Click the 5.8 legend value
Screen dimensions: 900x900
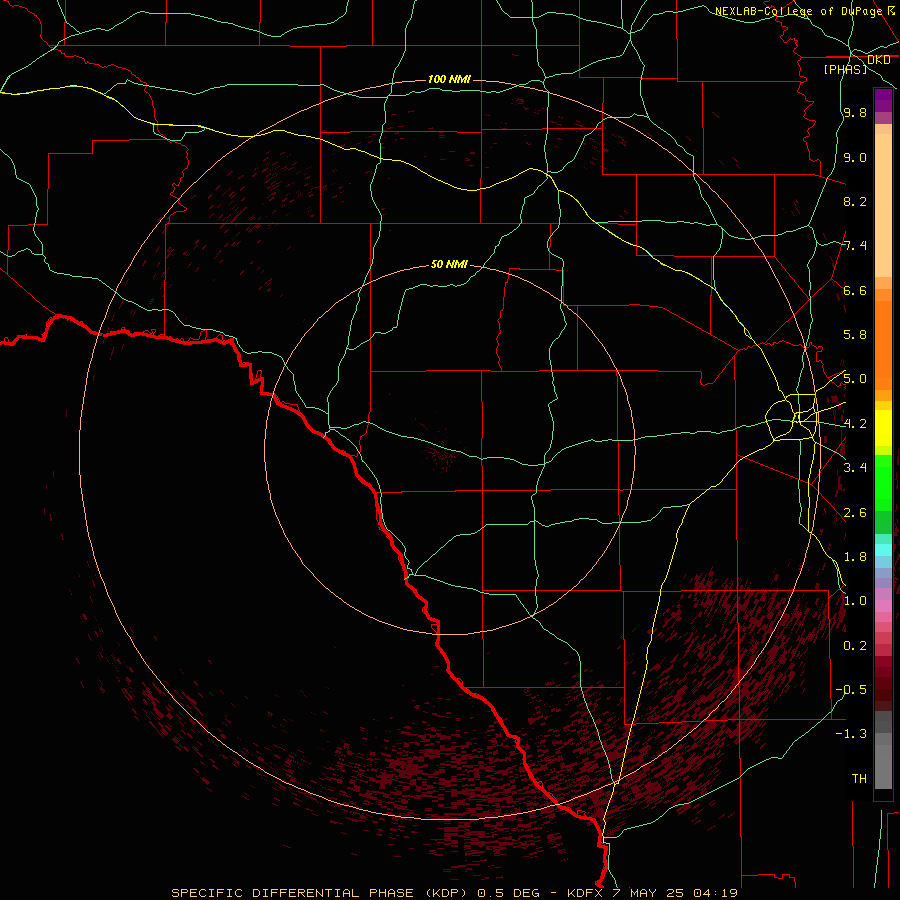(855, 335)
